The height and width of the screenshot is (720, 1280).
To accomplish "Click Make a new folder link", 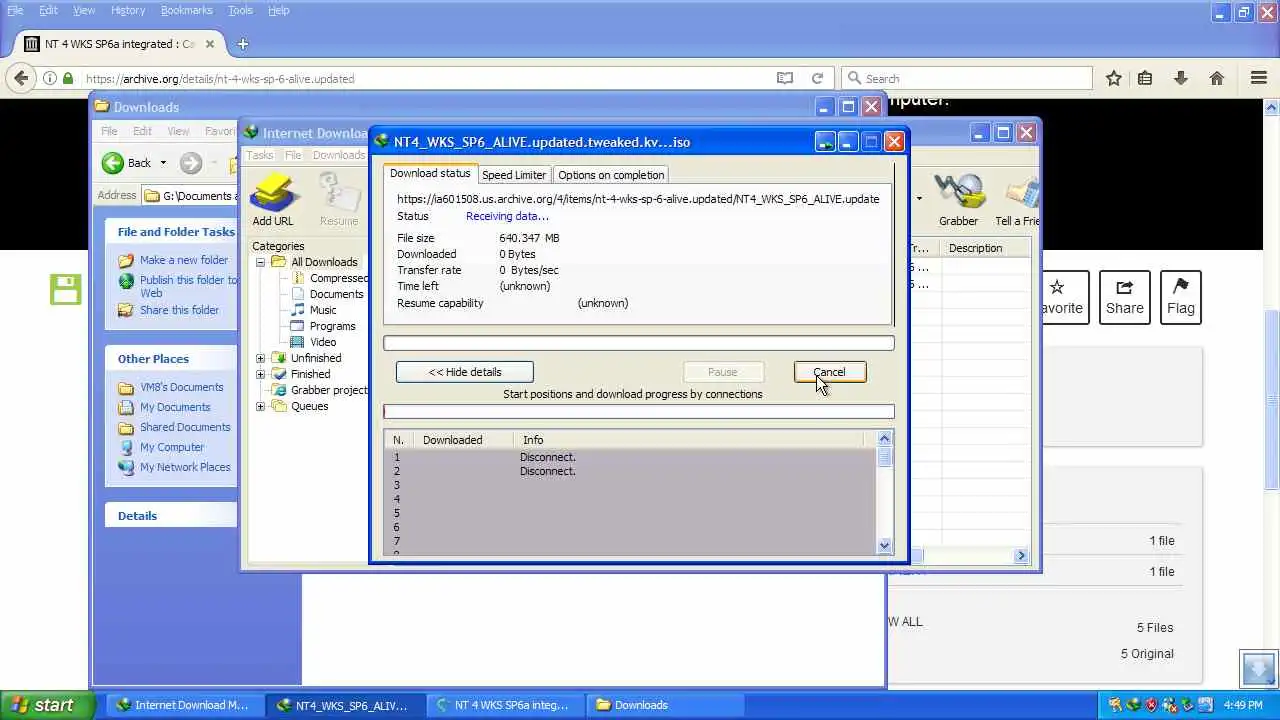I will click(x=184, y=260).
